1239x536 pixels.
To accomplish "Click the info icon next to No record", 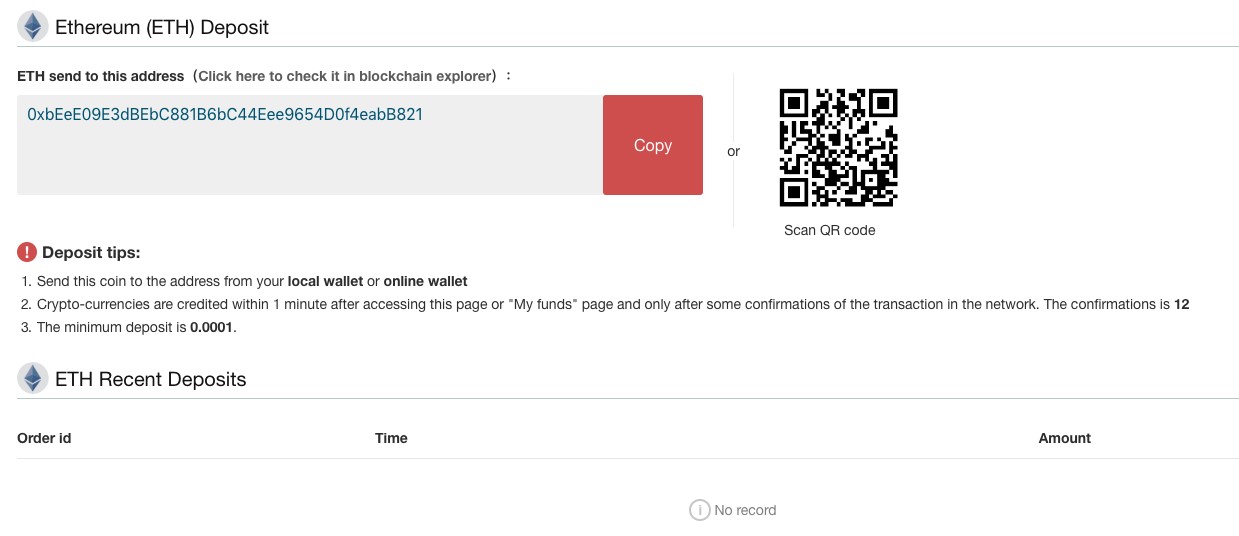I will click(x=699, y=510).
